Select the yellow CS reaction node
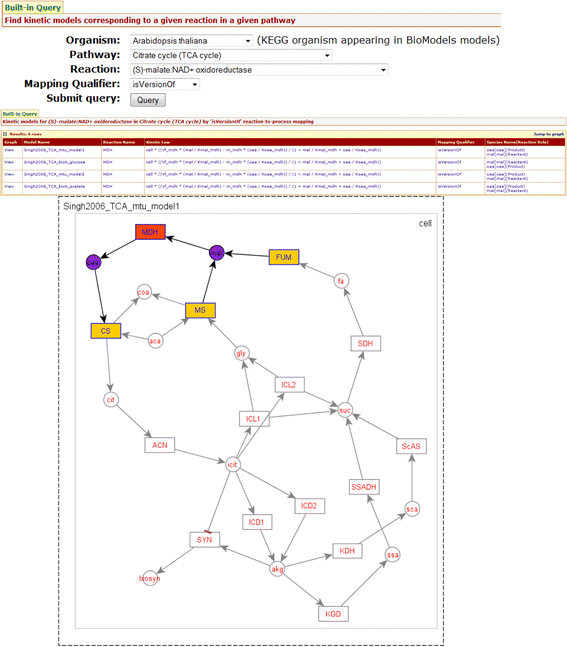The height and width of the screenshot is (647, 567). tap(106, 331)
